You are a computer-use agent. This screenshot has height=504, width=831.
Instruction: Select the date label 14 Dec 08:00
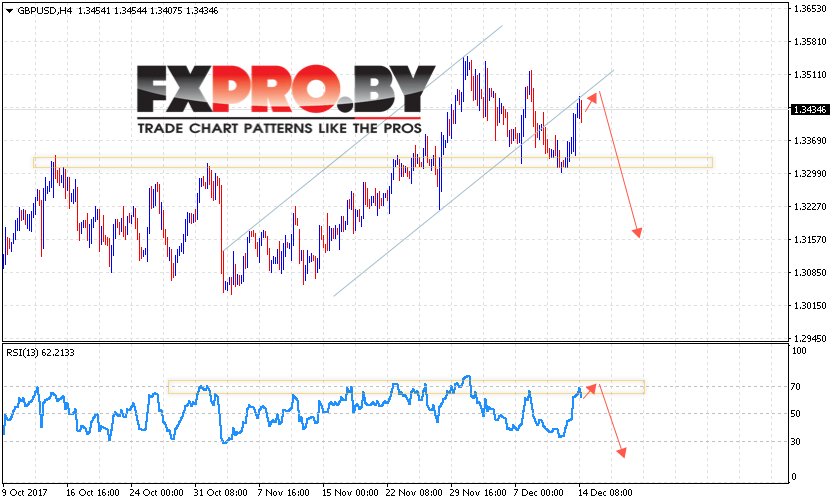[x=605, y=493]
